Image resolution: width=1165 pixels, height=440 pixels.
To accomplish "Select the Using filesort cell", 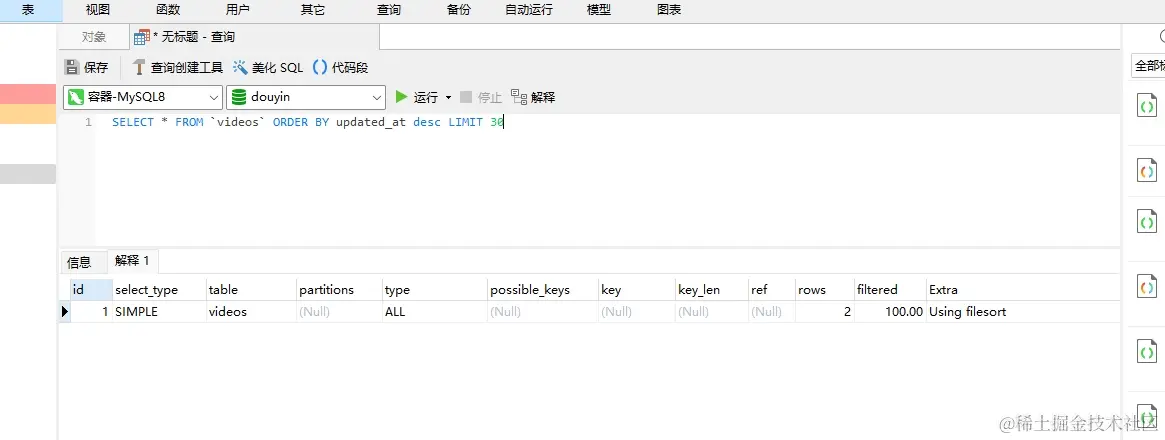I will click(x=1022, y=312).
